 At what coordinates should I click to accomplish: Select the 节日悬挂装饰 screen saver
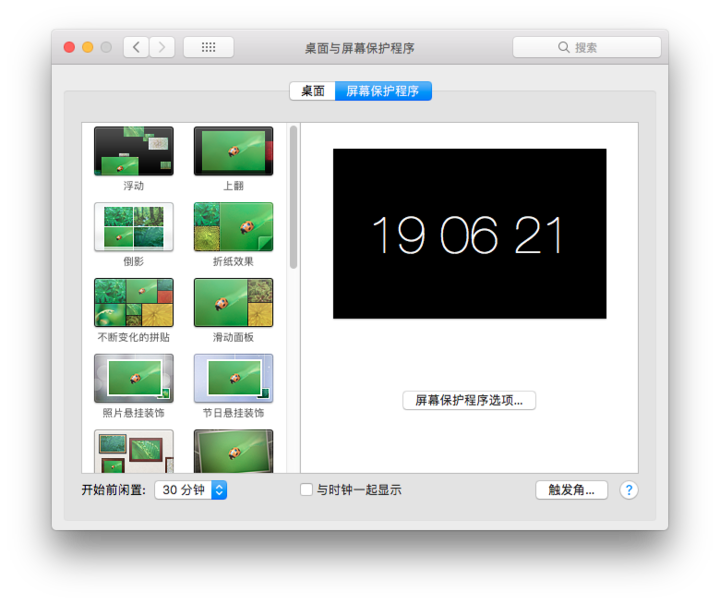click(234, 378)
